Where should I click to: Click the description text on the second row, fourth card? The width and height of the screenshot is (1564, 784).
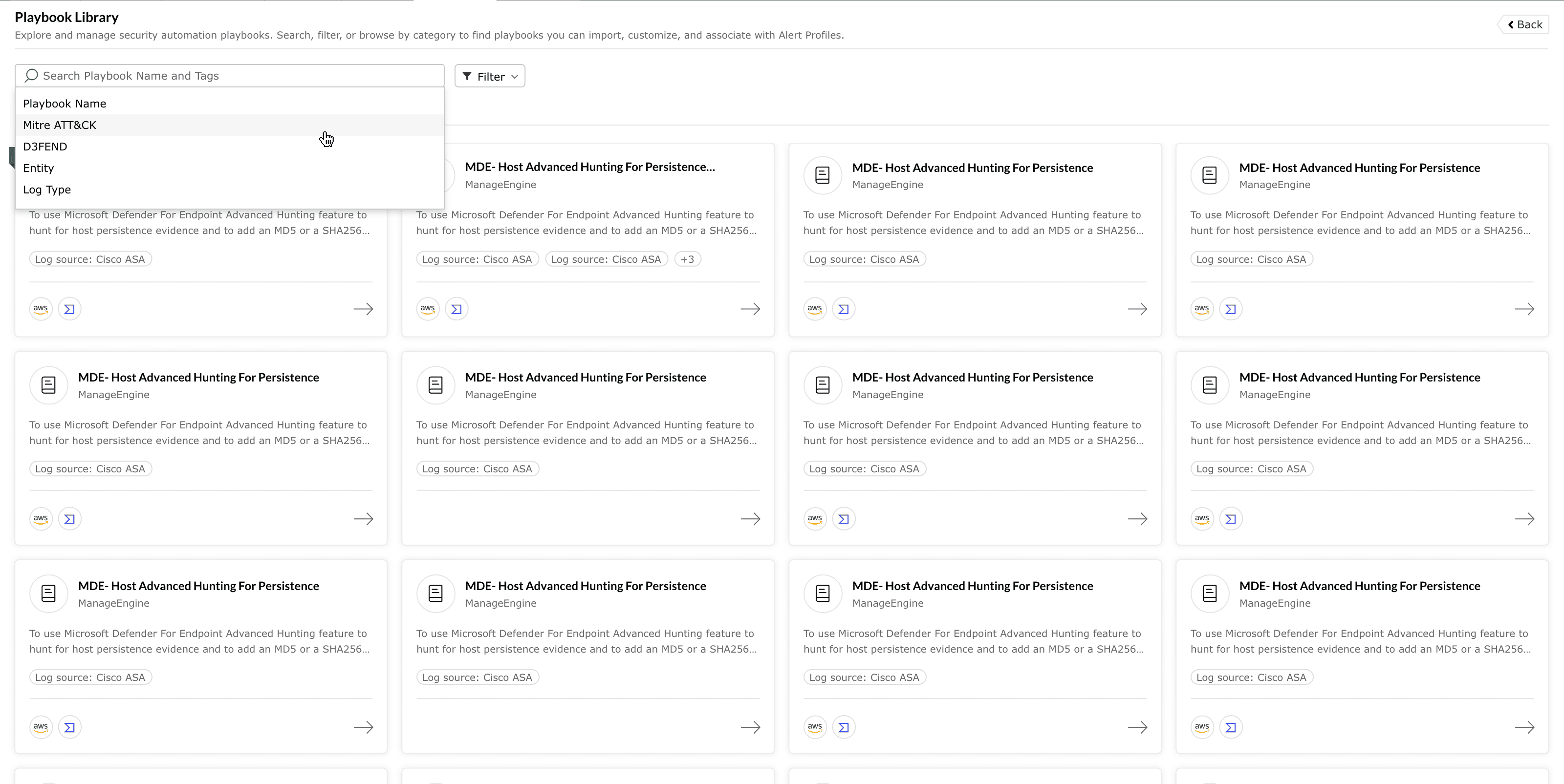(x=1361, y=433)
